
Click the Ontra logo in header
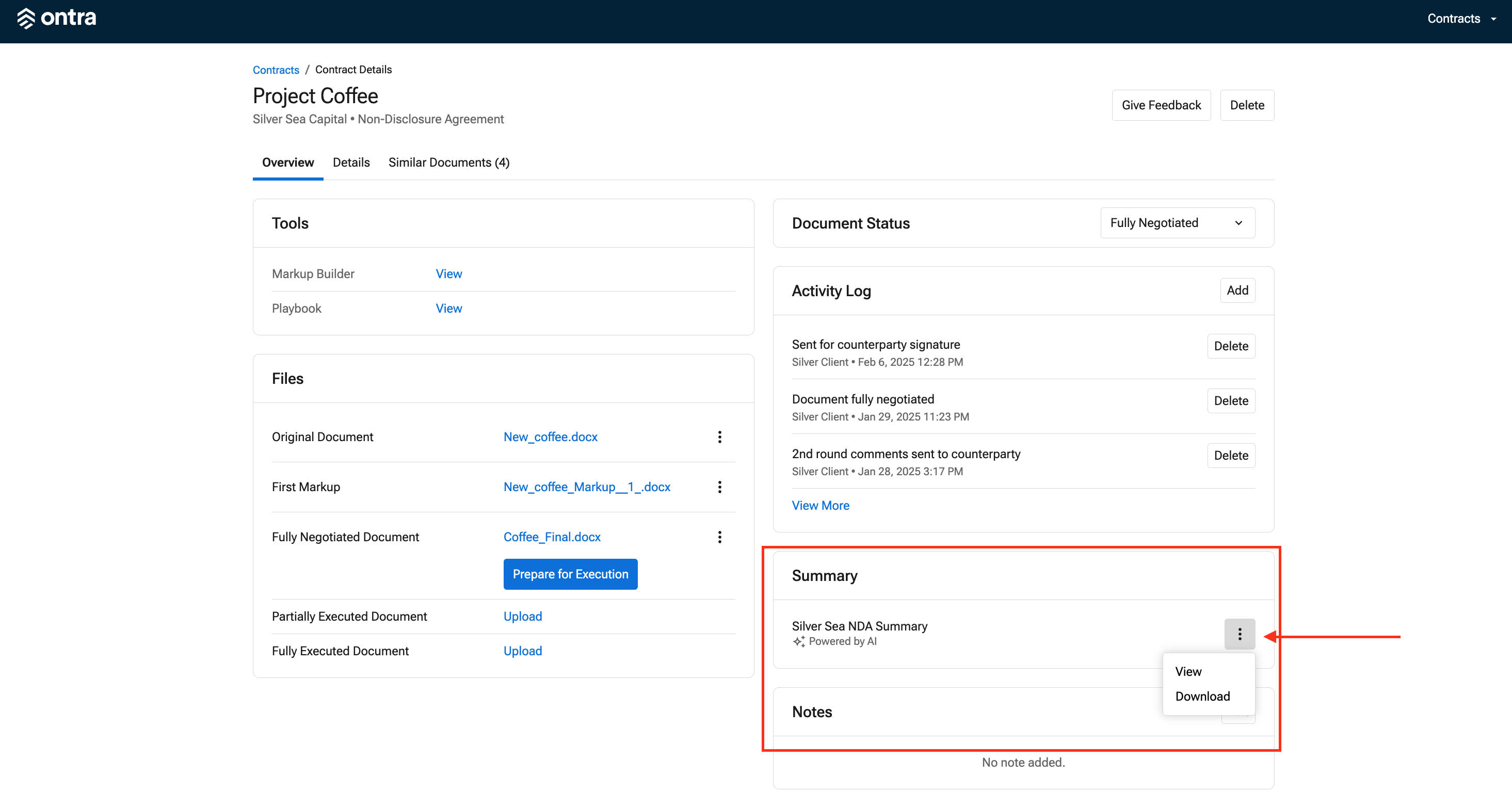(56, 18)
